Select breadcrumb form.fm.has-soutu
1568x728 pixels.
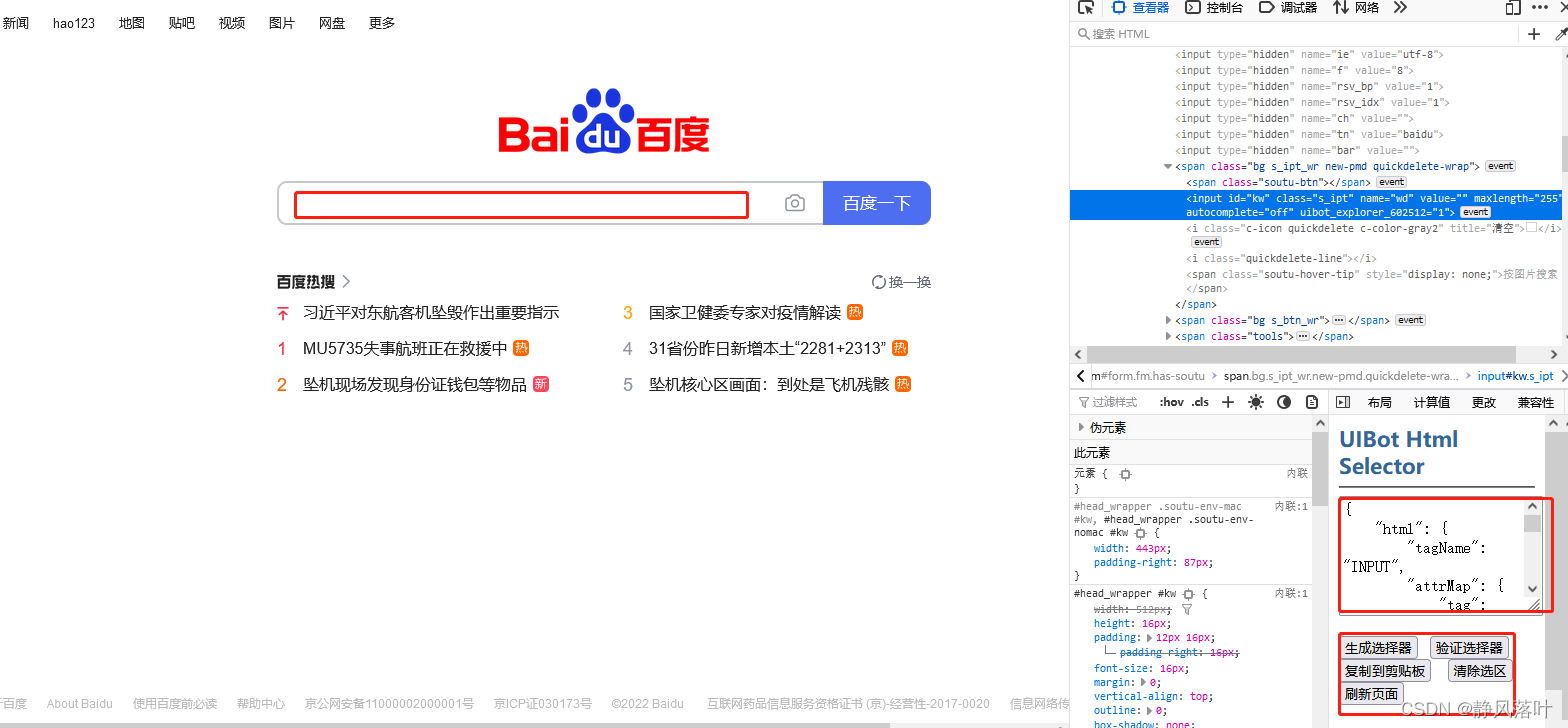click(x=1148, y=376)
